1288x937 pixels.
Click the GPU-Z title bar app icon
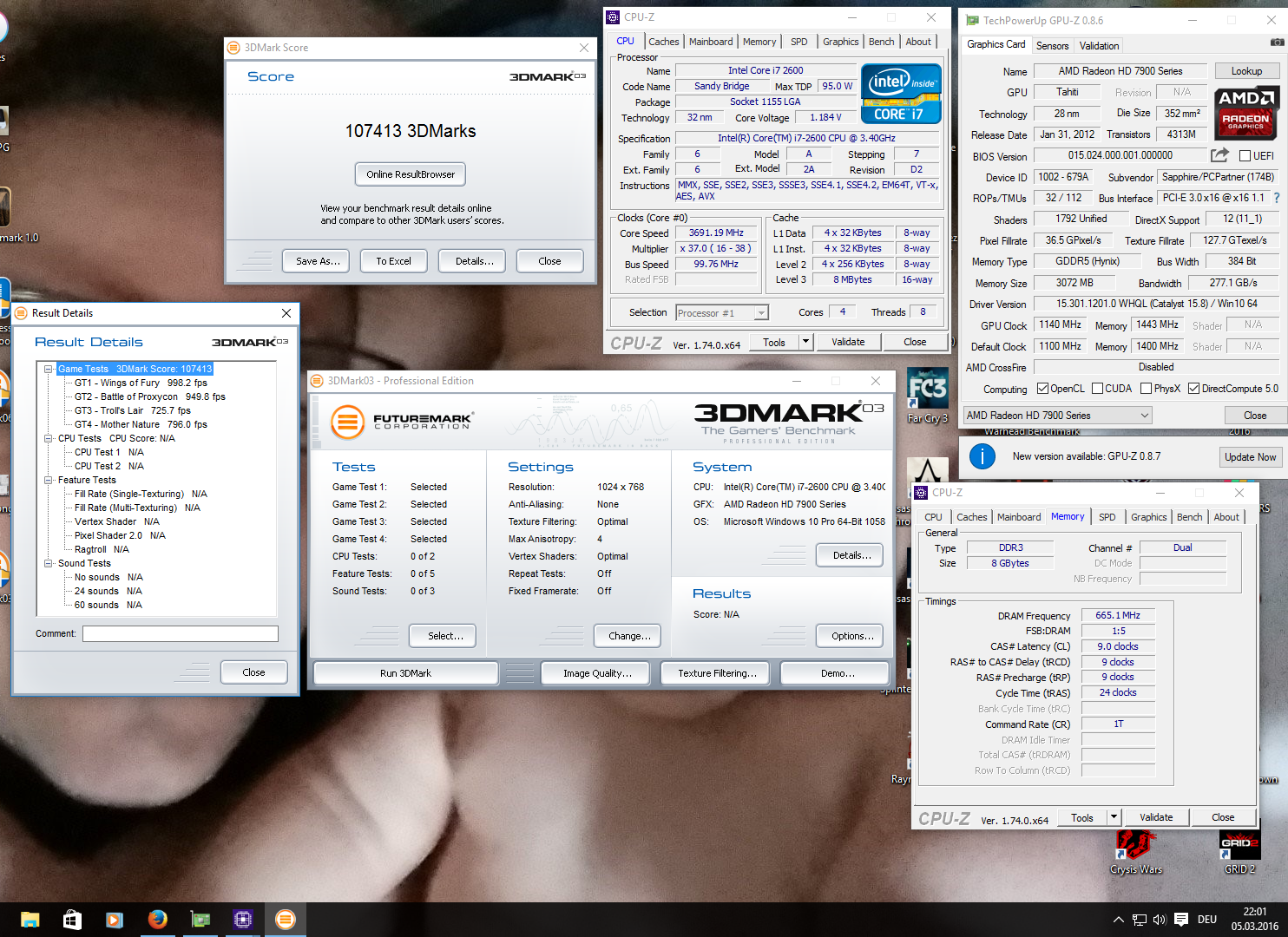coord(973,20)
